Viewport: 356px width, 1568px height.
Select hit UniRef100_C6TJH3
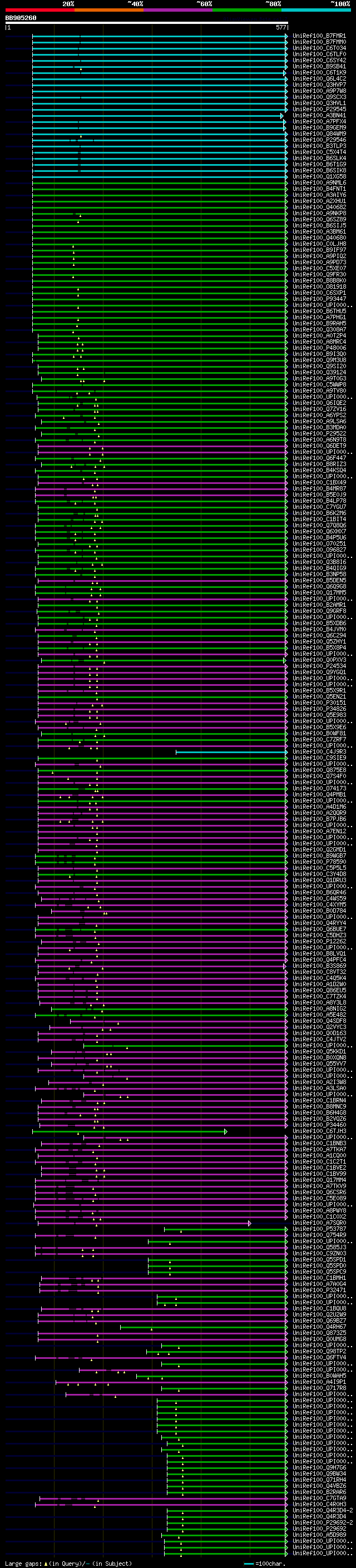coord(319,1131)
